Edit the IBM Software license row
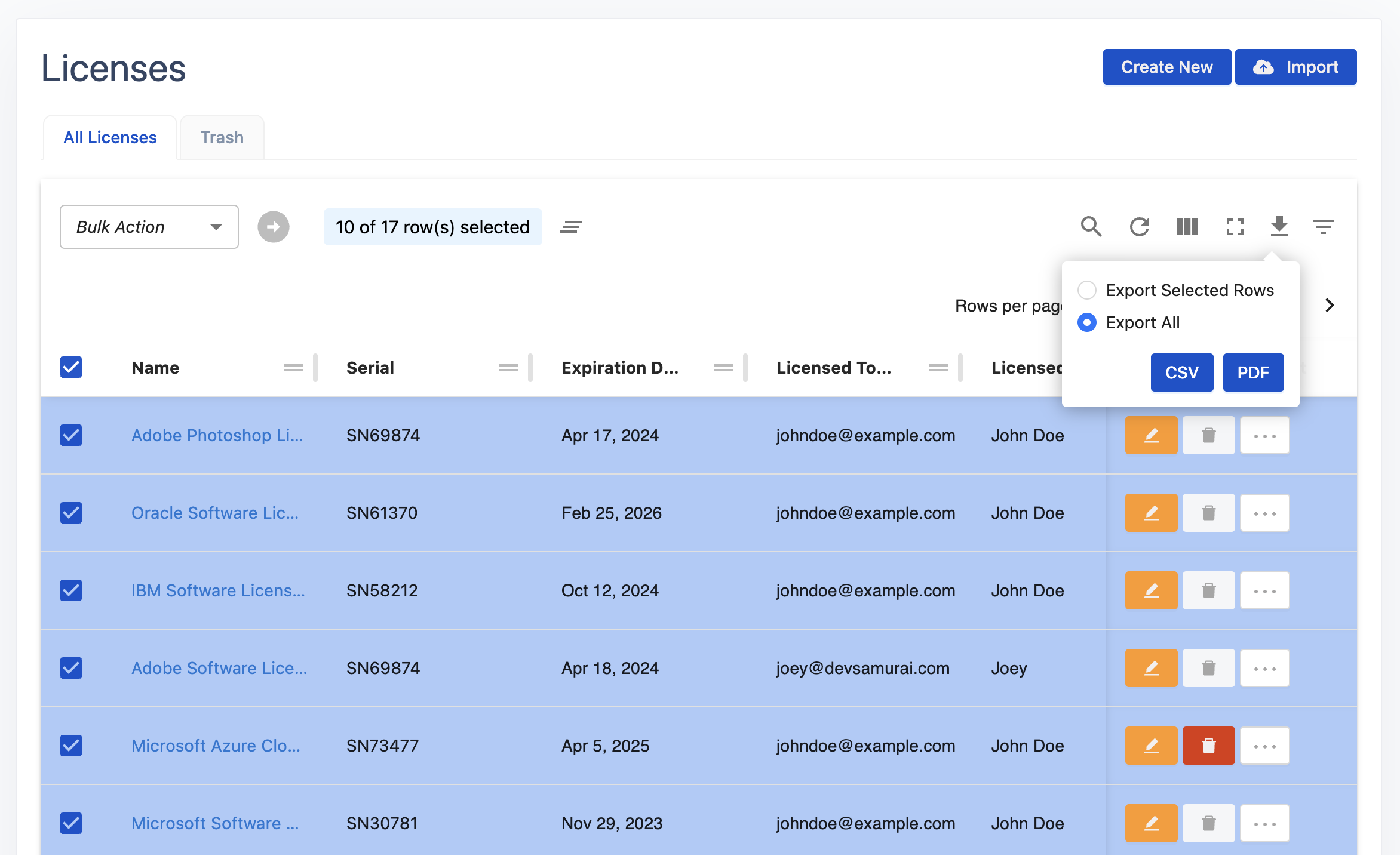Image resolution: width=1400 pixels, height=856 pixels. [x=1151, y=590]
